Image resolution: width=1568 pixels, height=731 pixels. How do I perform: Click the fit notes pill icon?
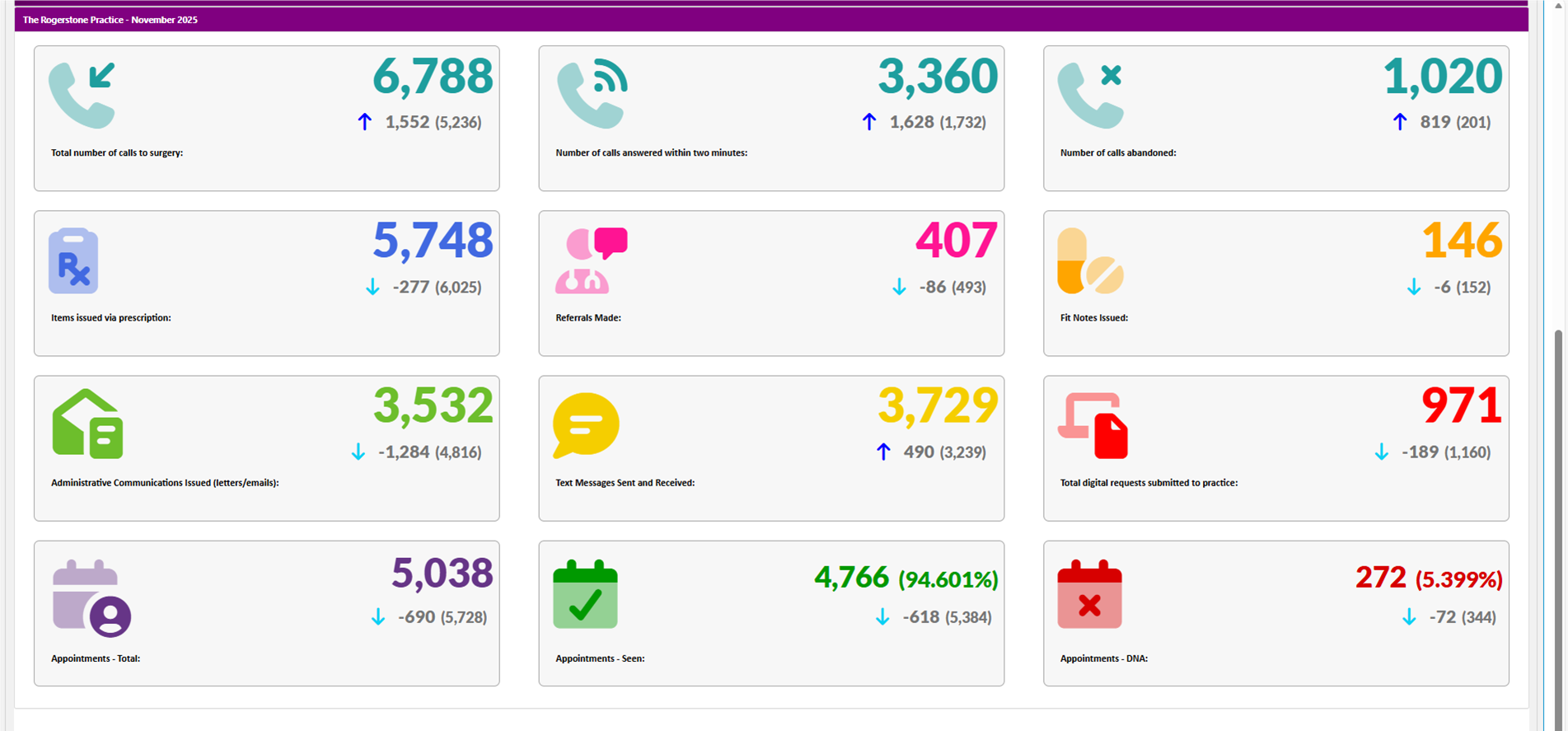pyautogui.click(x=1089, y=261)
